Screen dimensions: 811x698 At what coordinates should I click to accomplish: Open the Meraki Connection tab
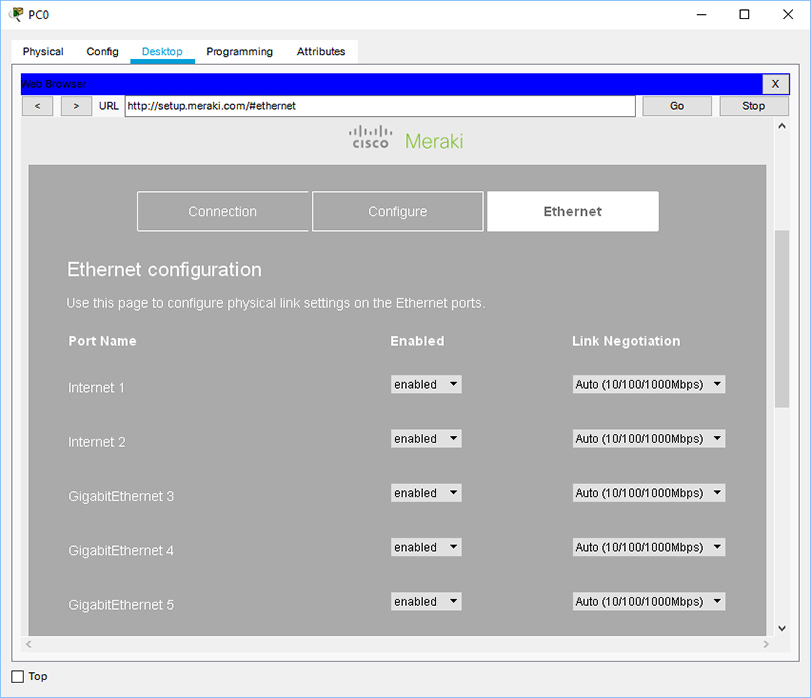click(223, 211)
